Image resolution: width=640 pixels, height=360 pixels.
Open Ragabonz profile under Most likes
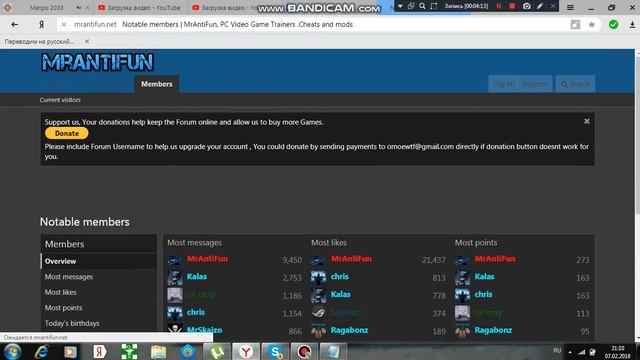(349, 330)
